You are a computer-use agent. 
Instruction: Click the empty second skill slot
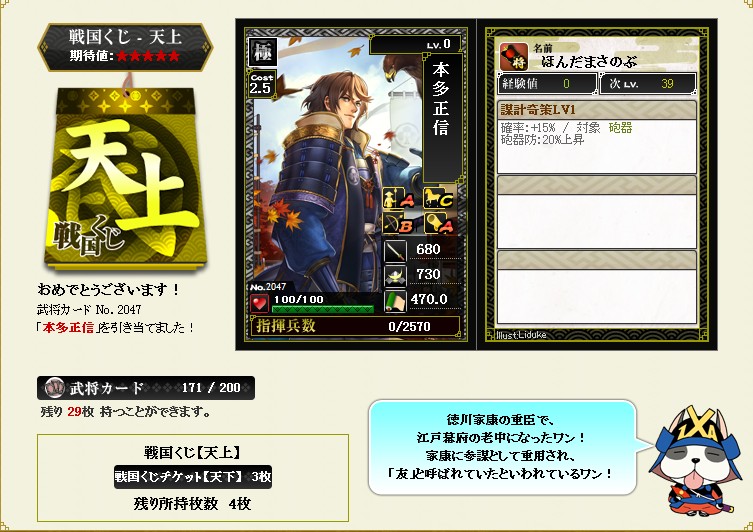(596, 212)
